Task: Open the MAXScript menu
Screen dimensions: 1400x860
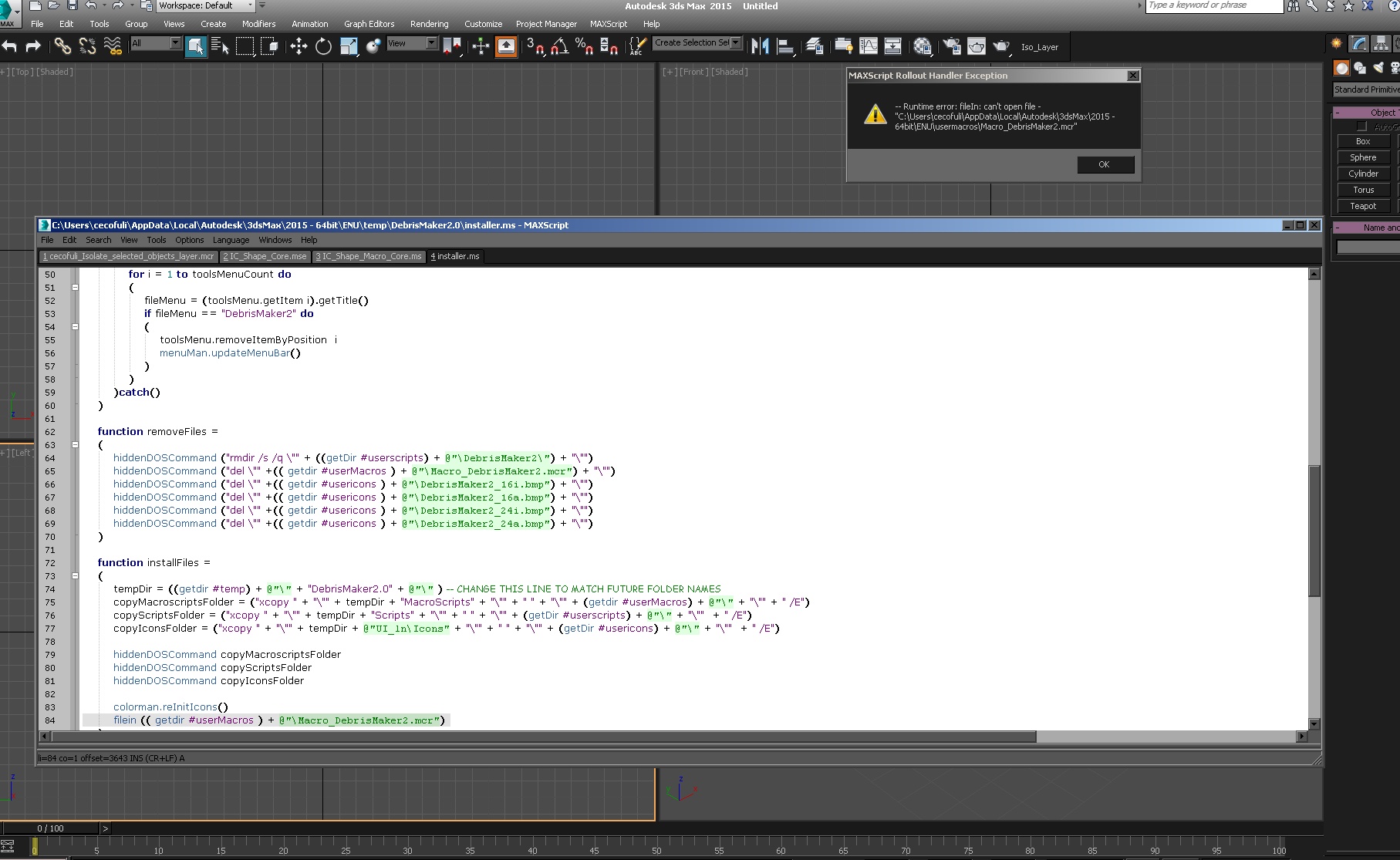Action: point(609,24)
